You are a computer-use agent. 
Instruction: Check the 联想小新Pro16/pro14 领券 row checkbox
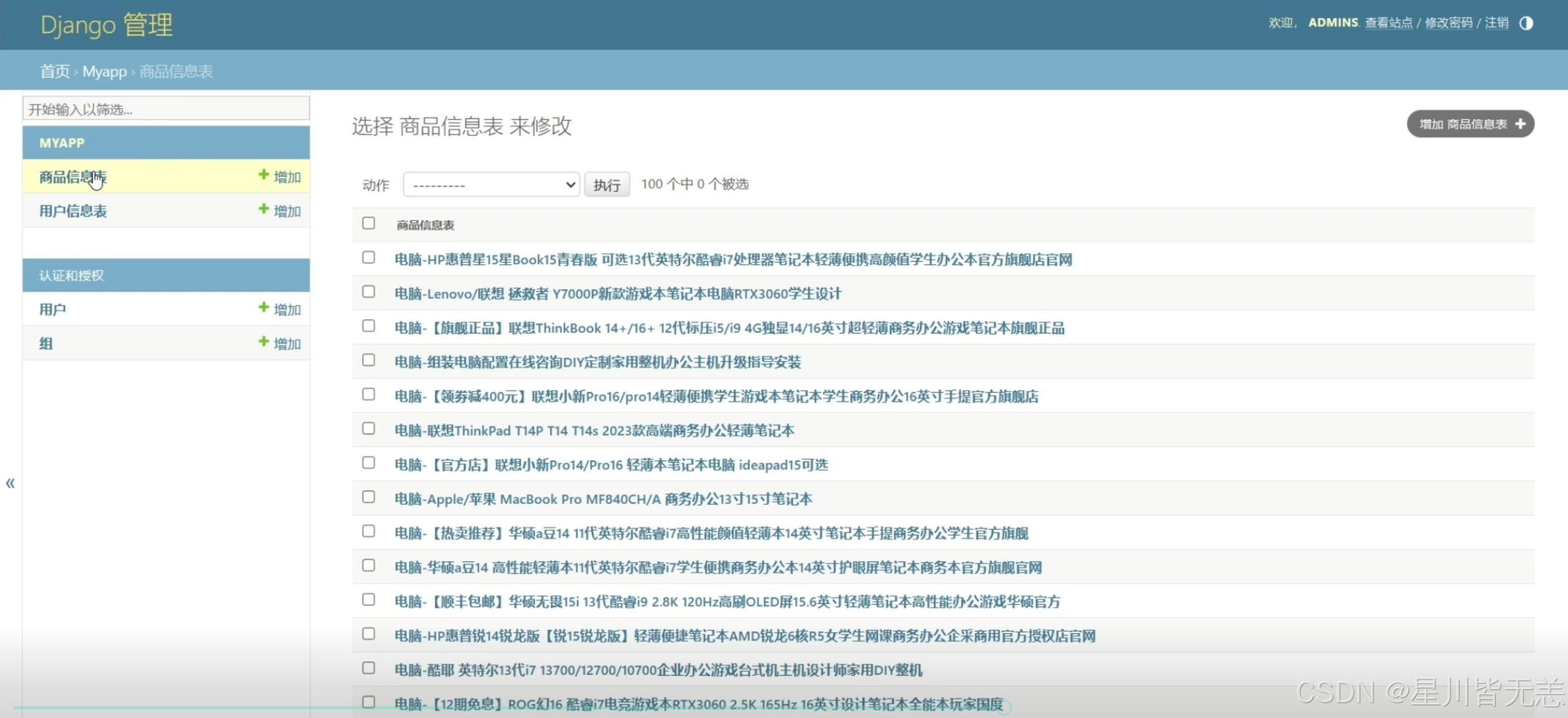pyautogui.click(x=368, y=395)
